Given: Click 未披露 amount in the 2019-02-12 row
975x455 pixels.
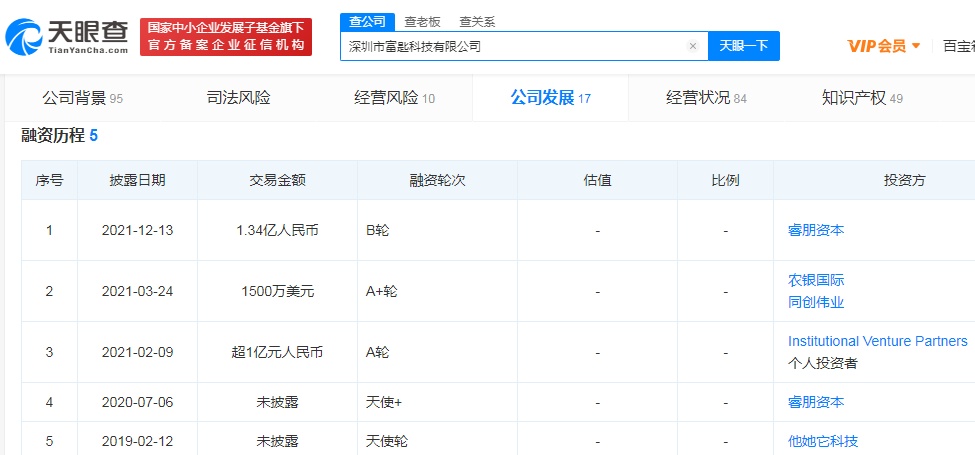Looking at the screenshot, I should (277, 442).
